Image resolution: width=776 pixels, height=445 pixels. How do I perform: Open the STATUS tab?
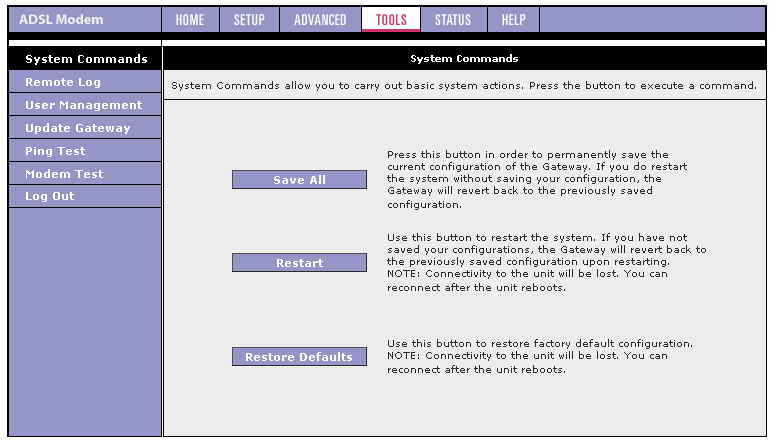pyautogui.click(x=453, y=20)
